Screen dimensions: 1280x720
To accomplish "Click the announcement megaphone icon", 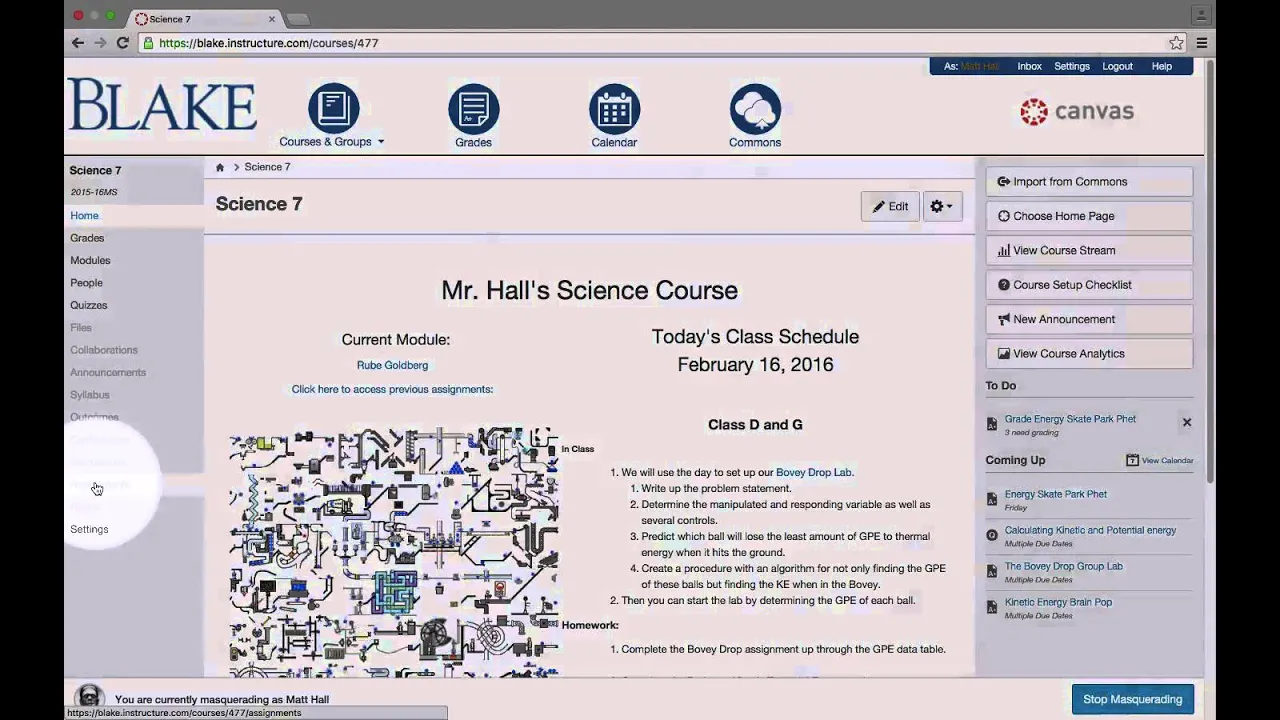I will [x=1004, y=319].
